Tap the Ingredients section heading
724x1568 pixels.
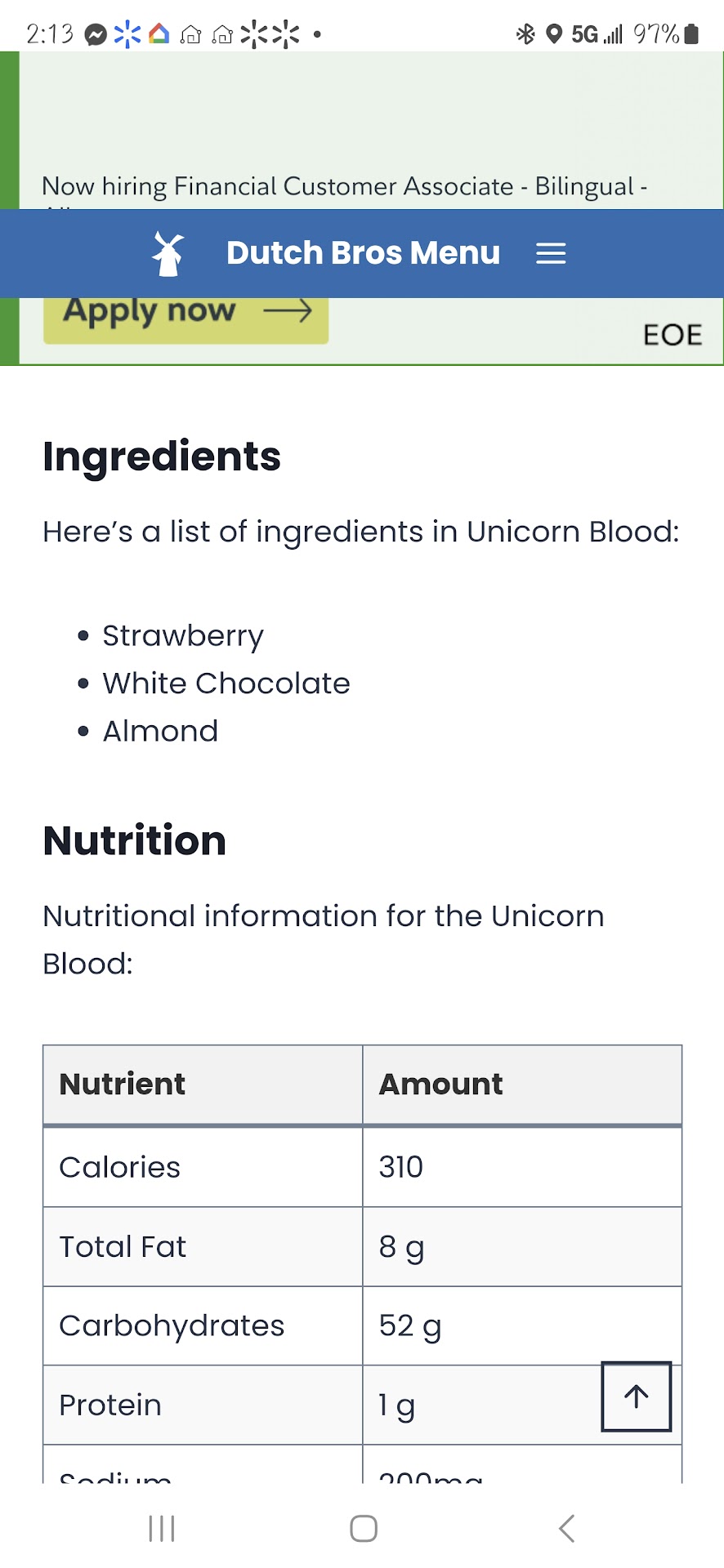click(162, 457)
